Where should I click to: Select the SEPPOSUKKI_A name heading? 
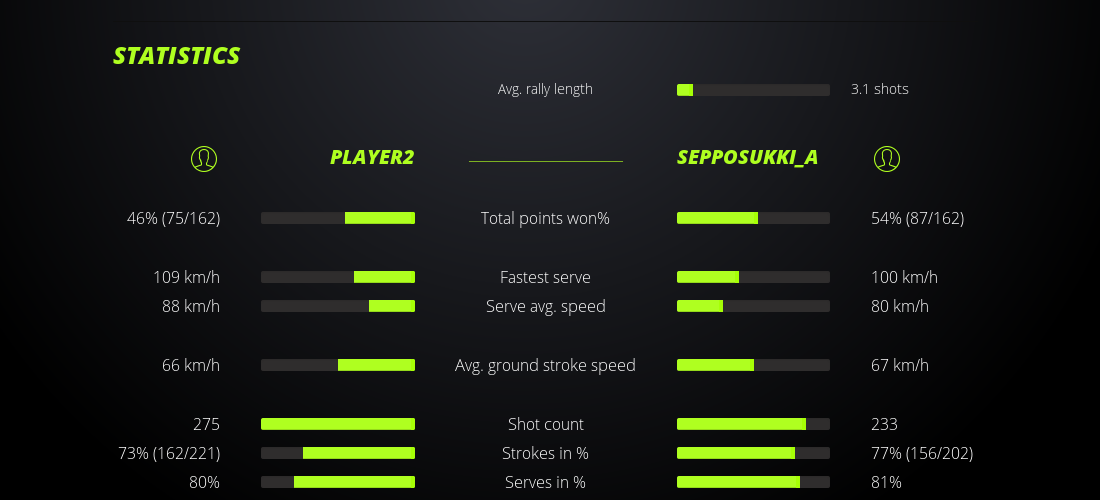tap(747, 157)
